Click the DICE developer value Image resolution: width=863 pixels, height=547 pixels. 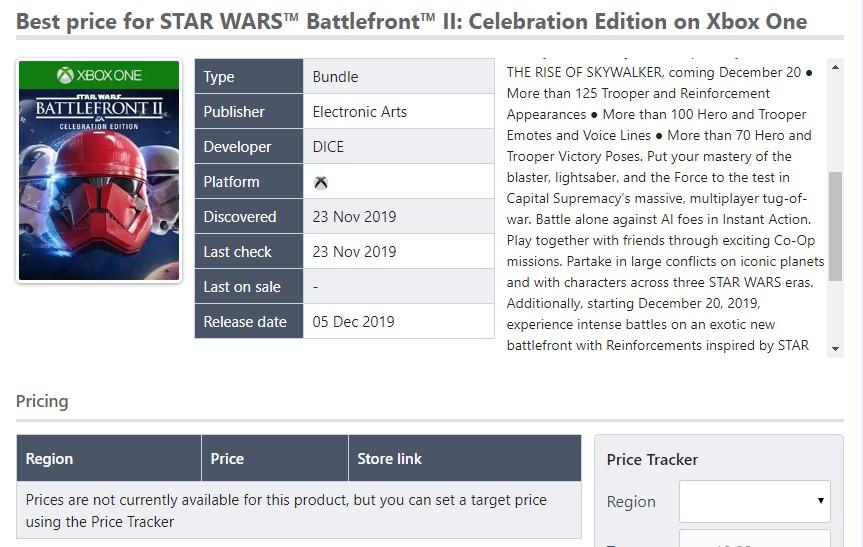click(x=328, y=147)
